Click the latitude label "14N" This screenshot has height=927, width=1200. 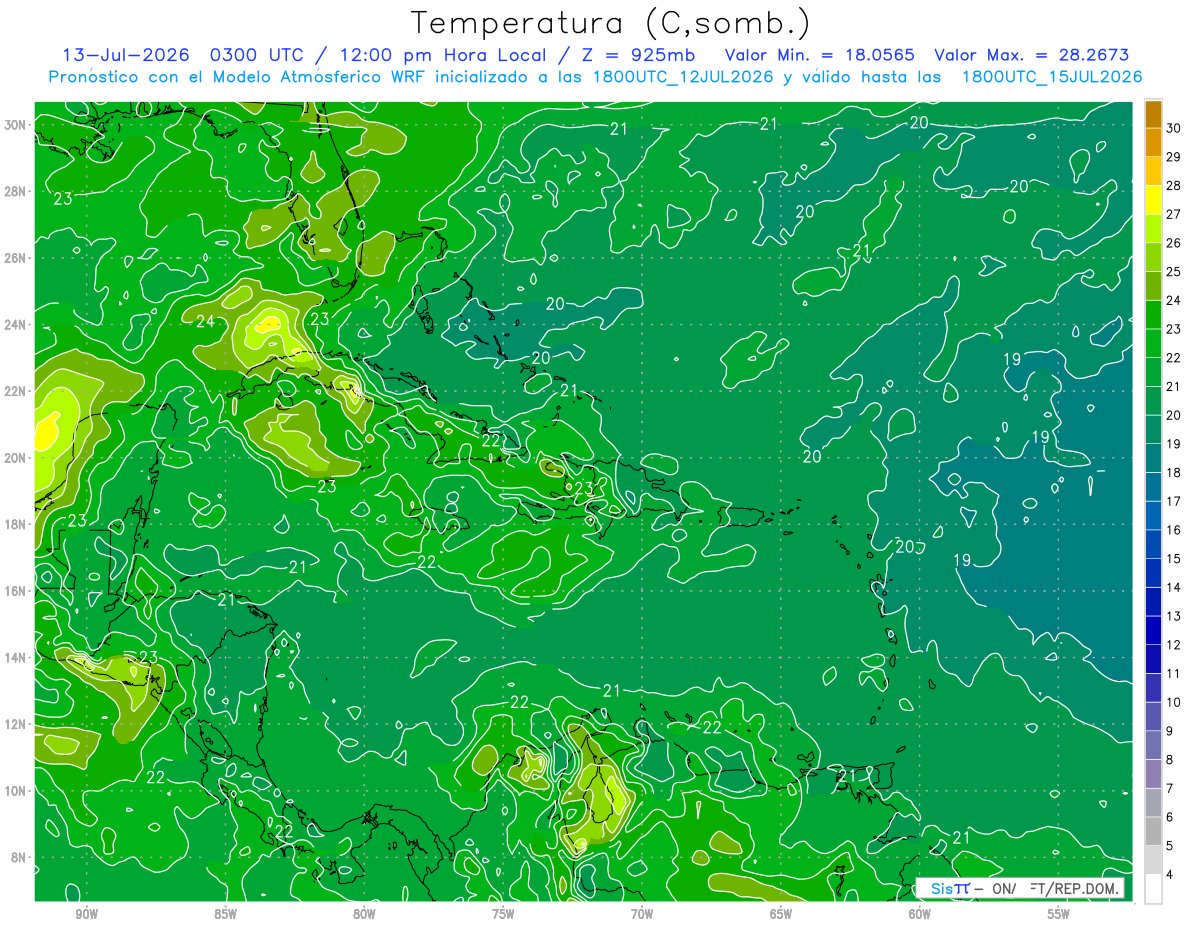click(16, 657)
